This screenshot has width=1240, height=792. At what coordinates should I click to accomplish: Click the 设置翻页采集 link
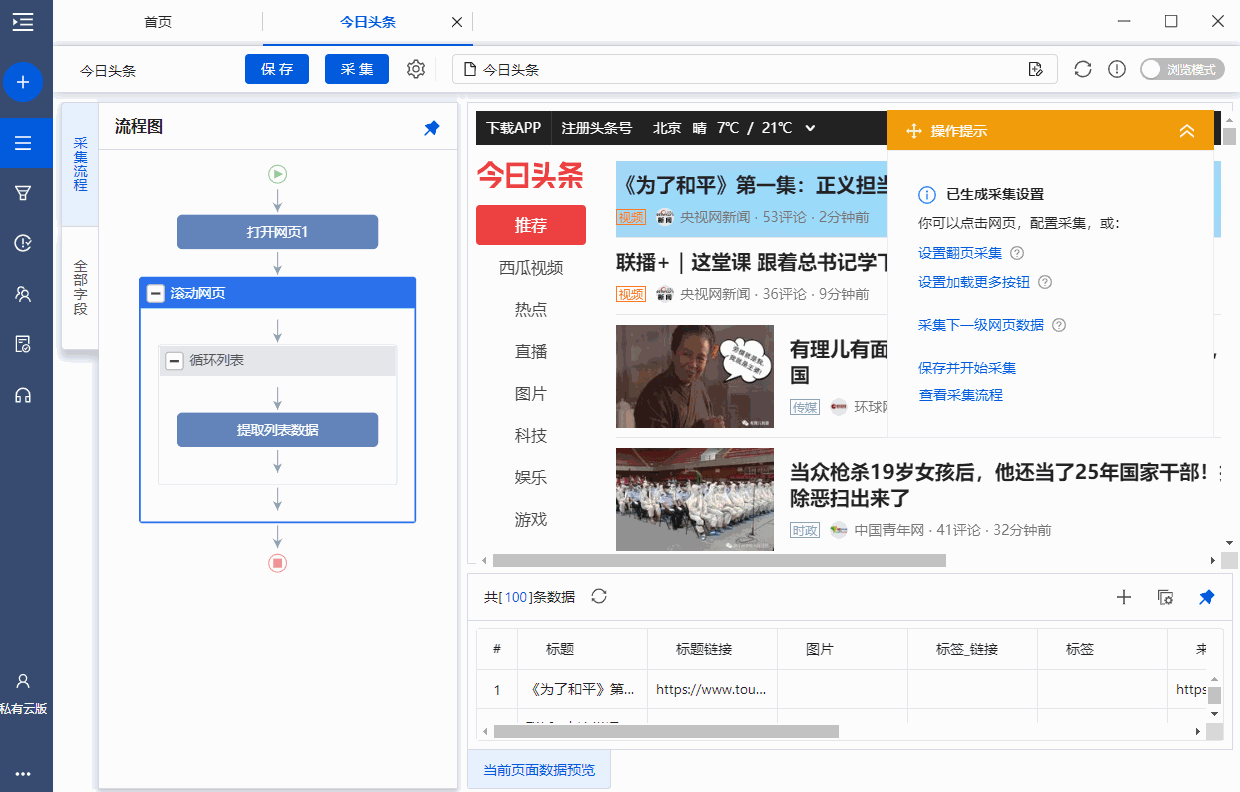tap(960, 253)
